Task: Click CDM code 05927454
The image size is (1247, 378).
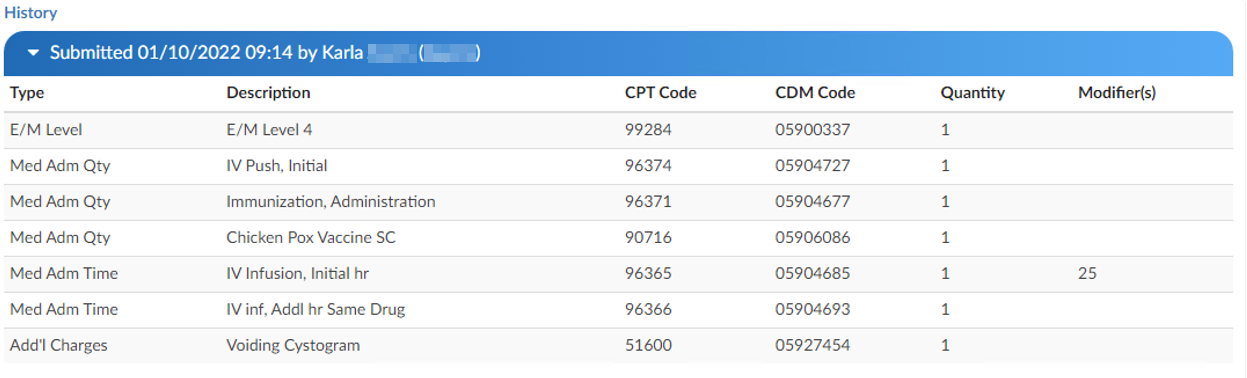Action: [813, 346]
